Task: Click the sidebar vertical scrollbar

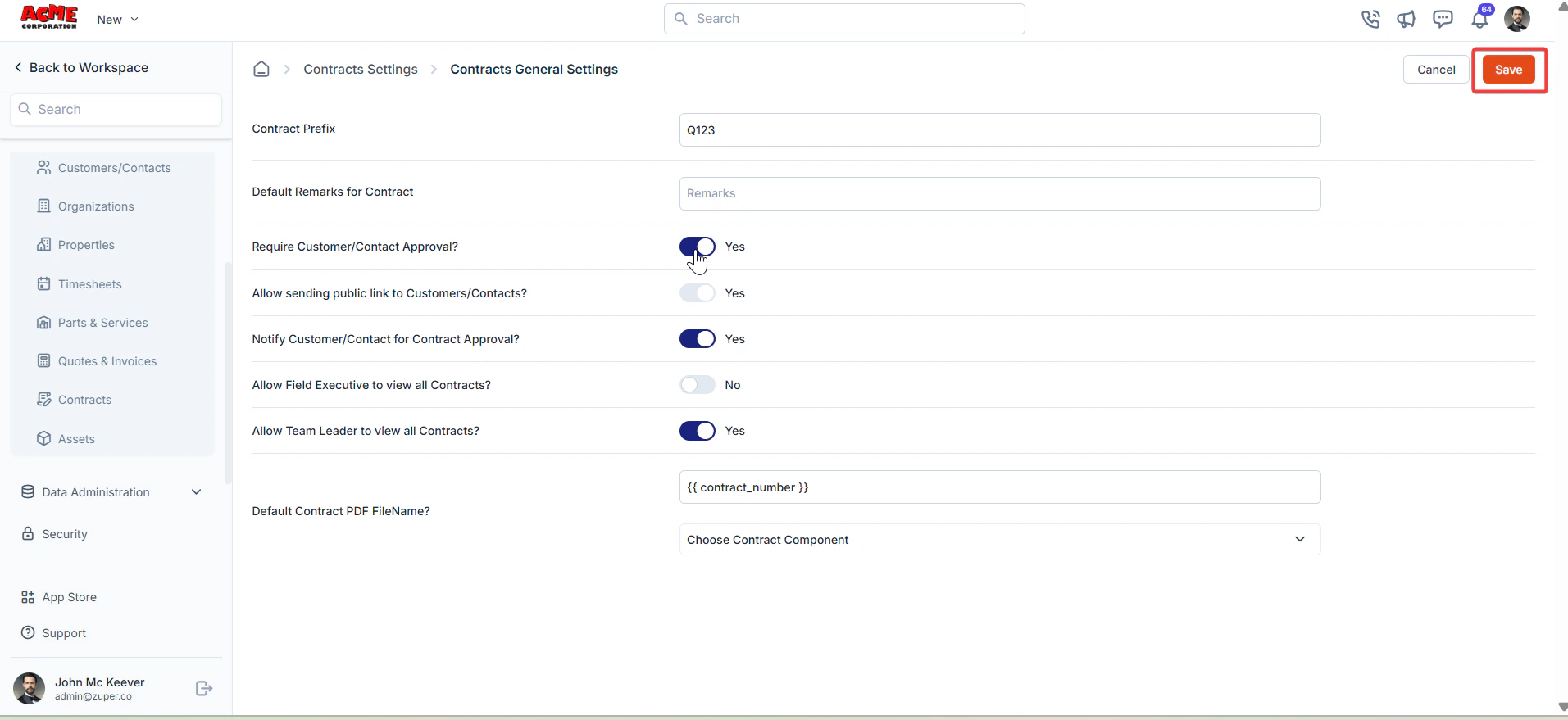Action: pos(228,373)
